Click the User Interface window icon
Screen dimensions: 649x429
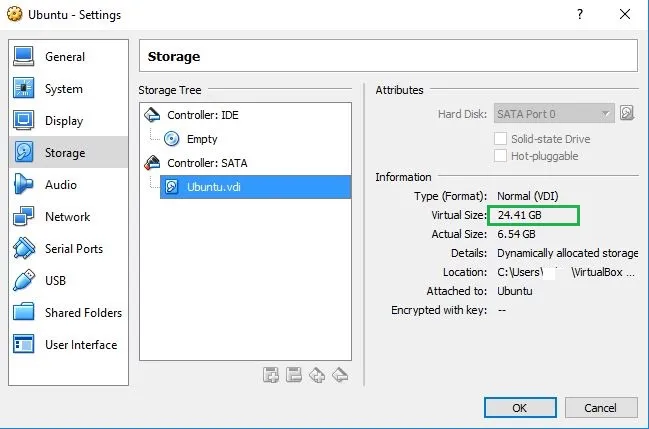click(x=24, y=344)
